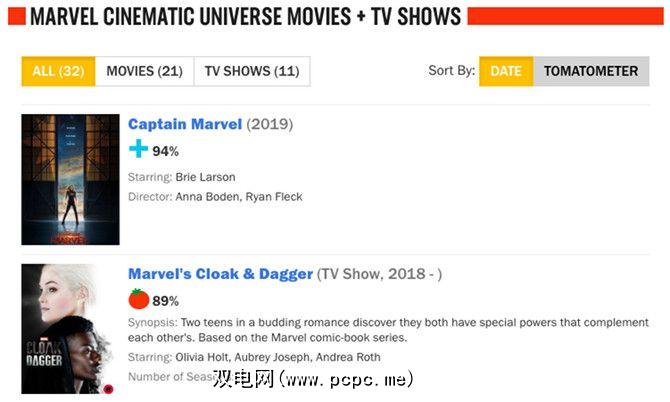Screen dimensions: 670x402
Task: Select the ALL (32) filter tab
Action: [58, 71]
